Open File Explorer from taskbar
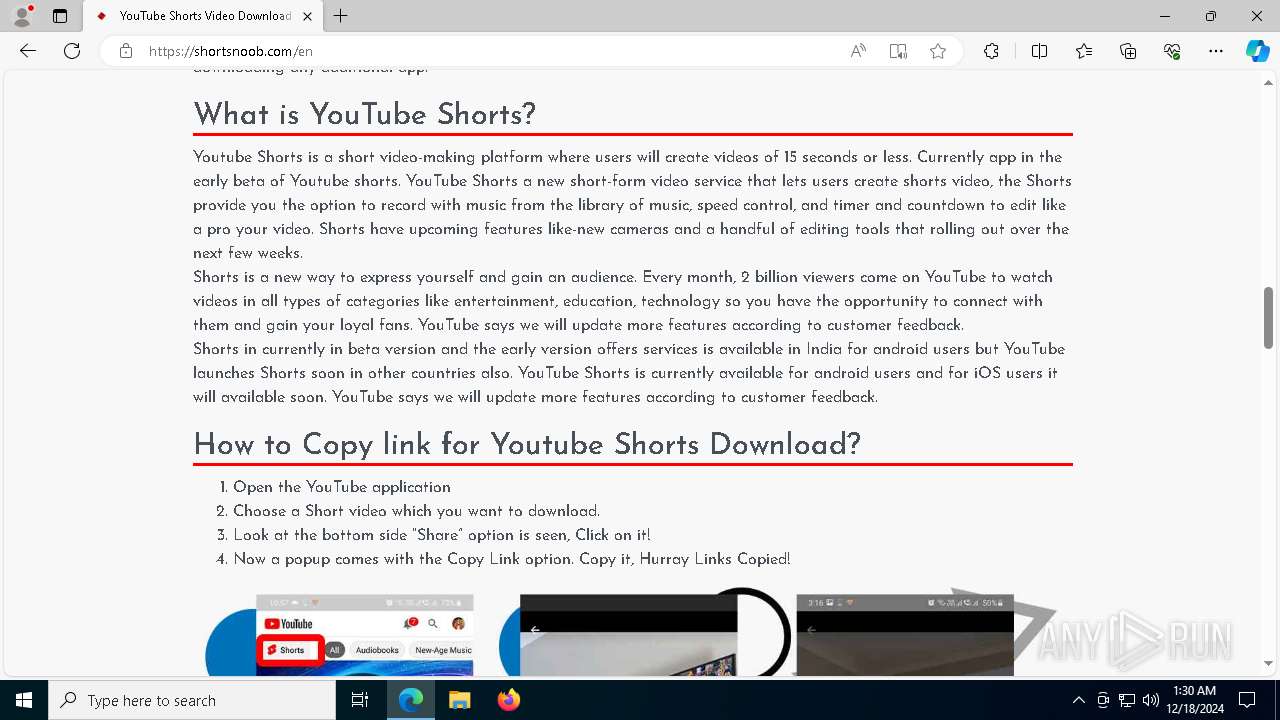This screenshot has width=1280, height=720. (x=459, y=700)
